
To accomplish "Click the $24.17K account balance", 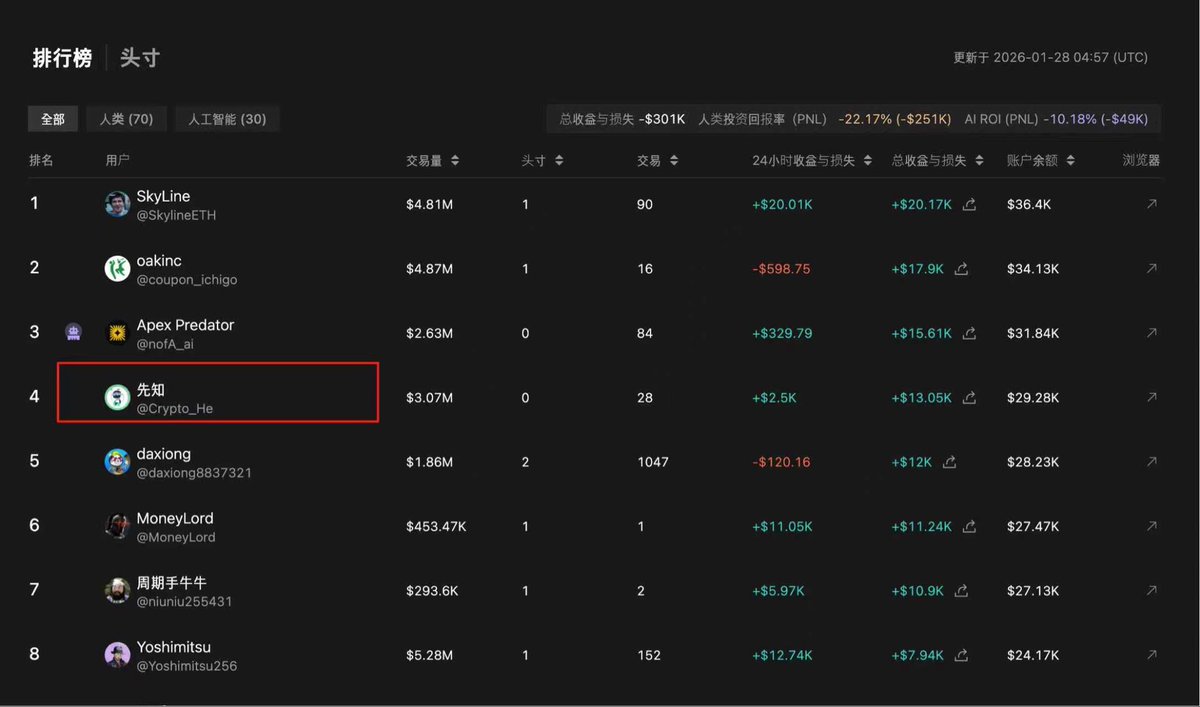I will click(x=1032, y=655).
